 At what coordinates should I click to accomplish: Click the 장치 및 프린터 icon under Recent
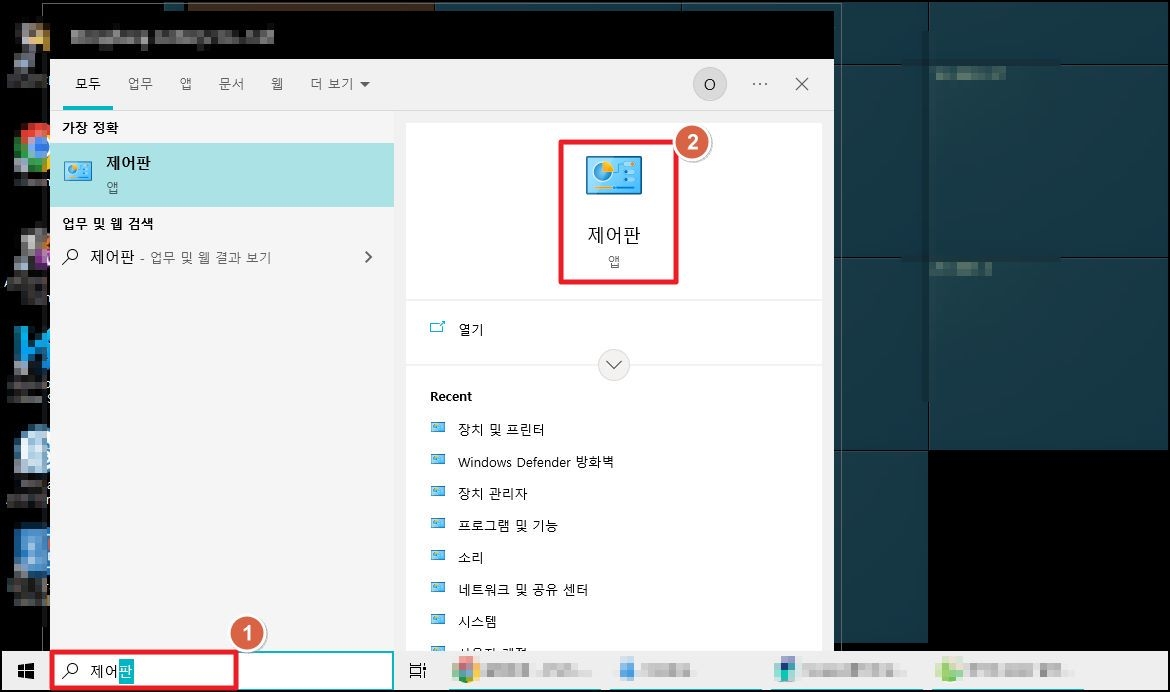click(x=438, y=429)
